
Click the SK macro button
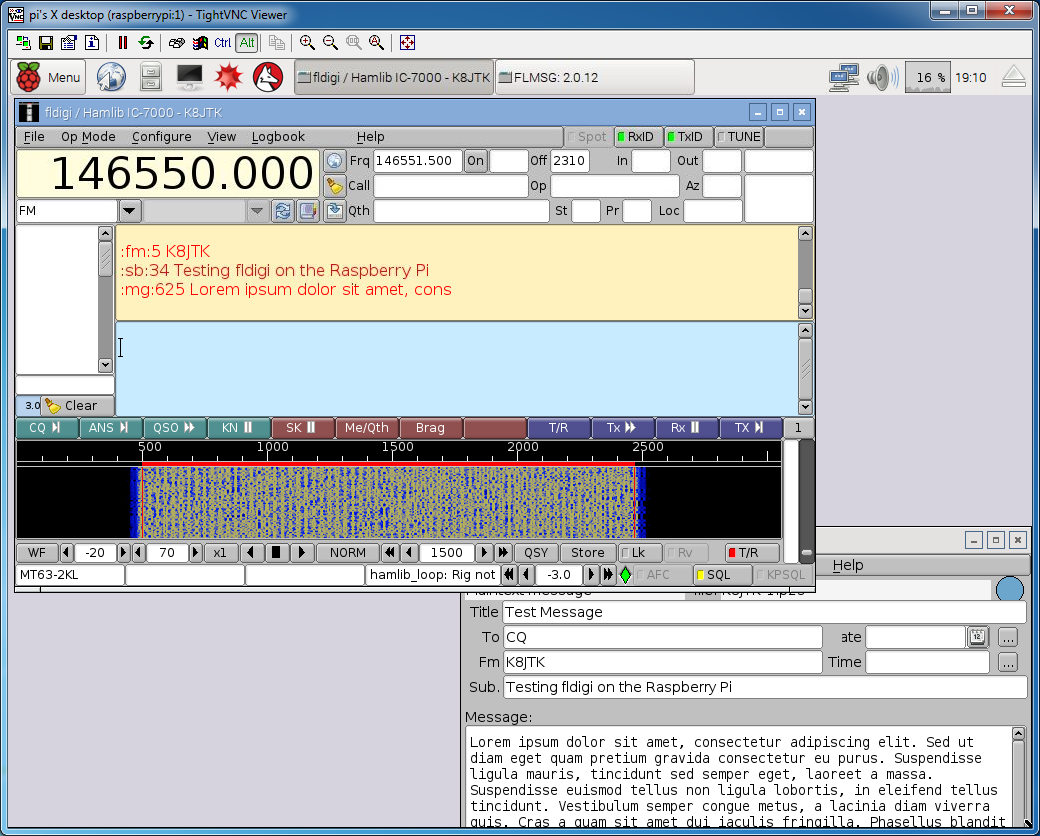tap(302, 428)
